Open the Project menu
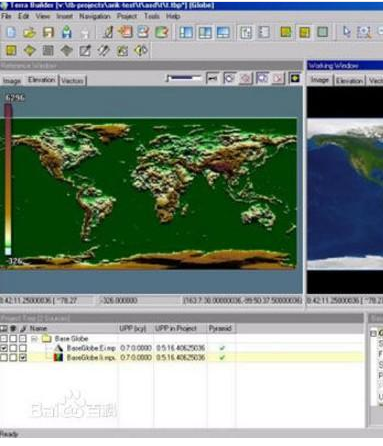The width and height of the screenshot is (383, 446). 127,16
